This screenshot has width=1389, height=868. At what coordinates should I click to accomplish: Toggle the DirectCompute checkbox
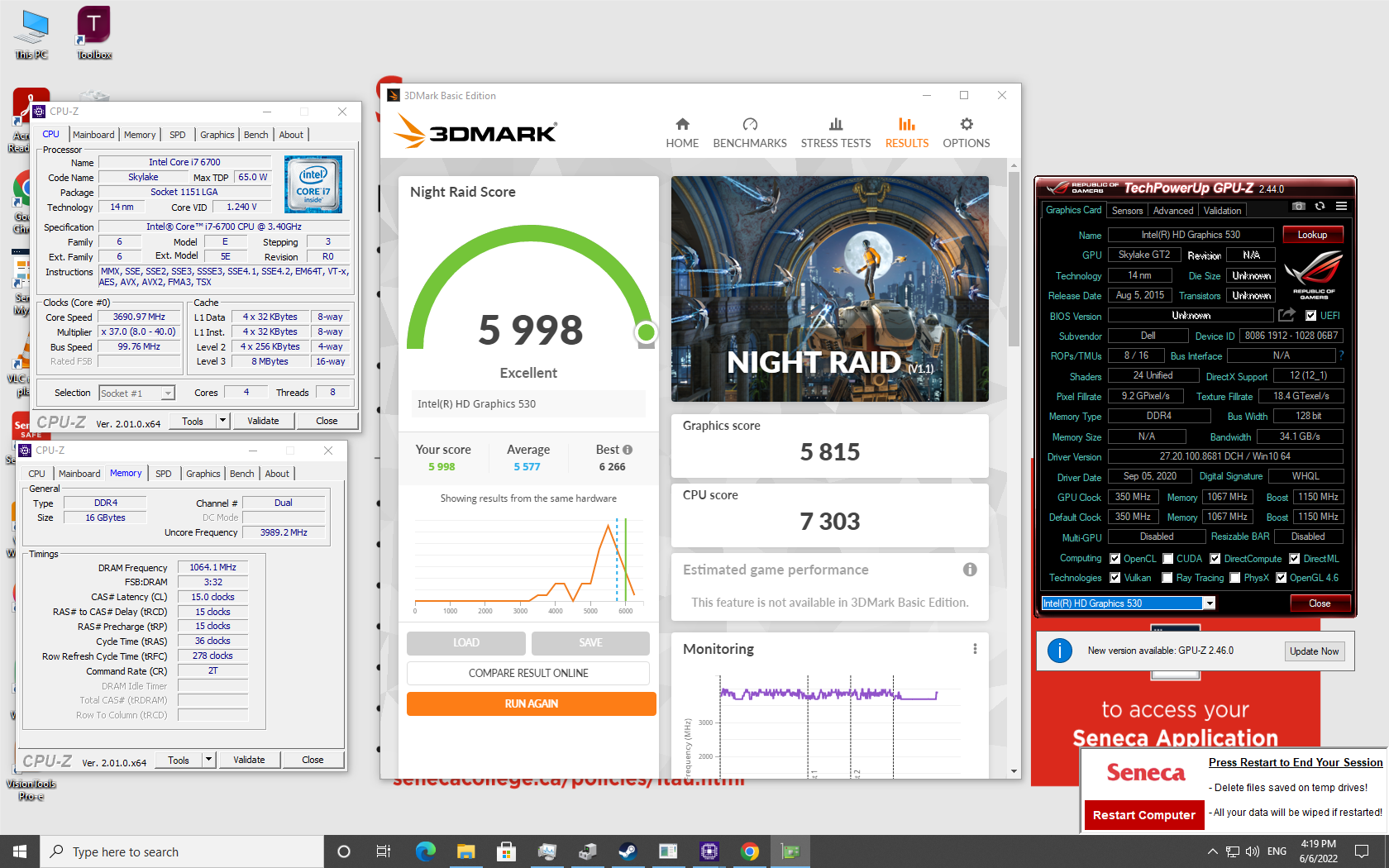tap(1215, 559)
